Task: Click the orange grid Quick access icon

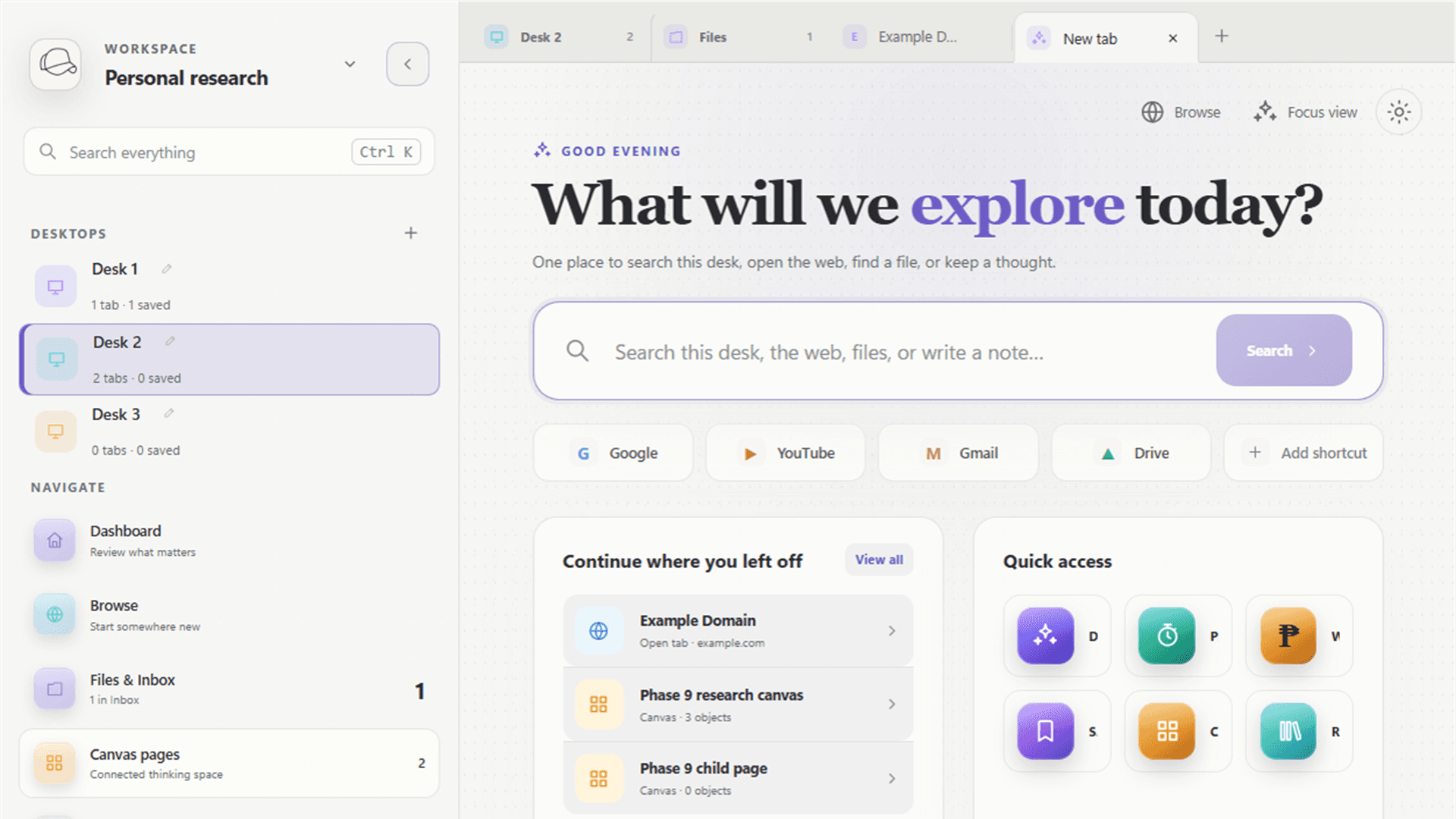Action: coord(1166,731)
